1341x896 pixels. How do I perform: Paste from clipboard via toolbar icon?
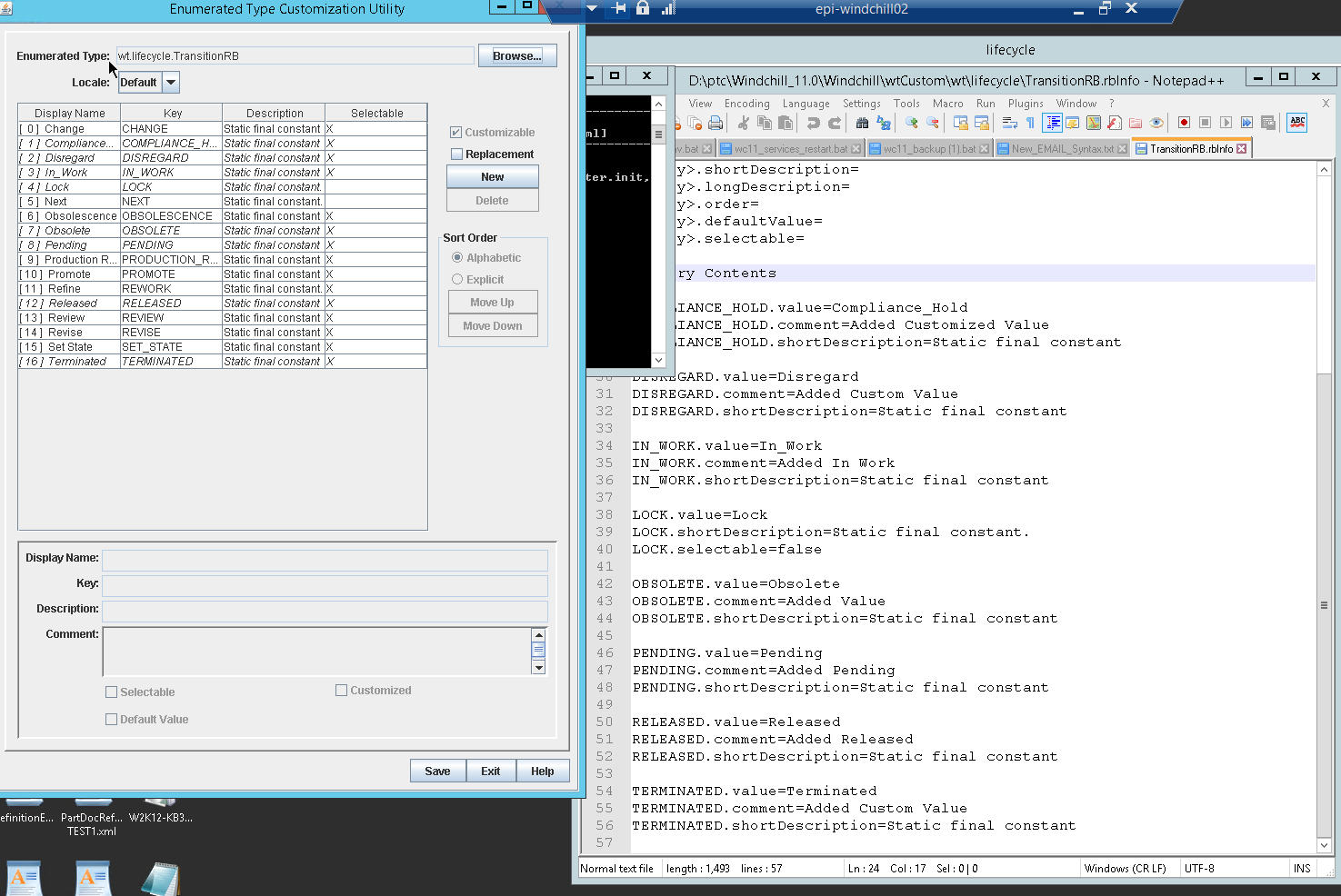786,123
